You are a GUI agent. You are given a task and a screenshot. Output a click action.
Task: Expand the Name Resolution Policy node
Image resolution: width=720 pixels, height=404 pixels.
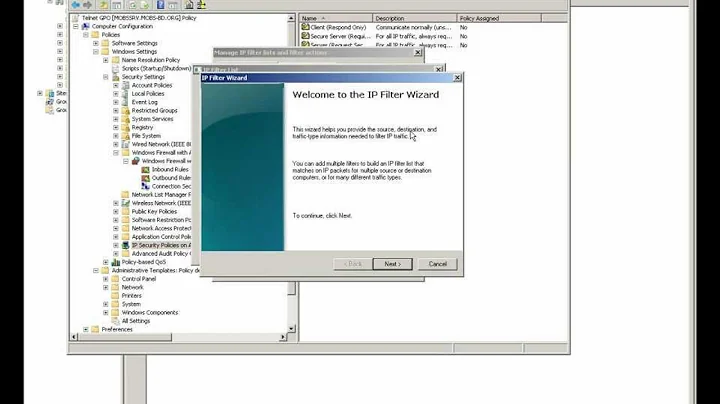(106, 60)
